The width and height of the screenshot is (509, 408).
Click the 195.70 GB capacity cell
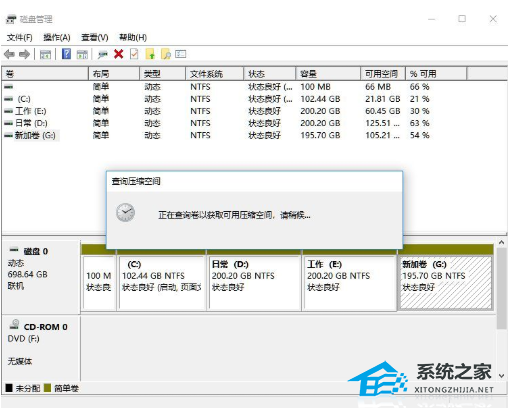point(320,135)
